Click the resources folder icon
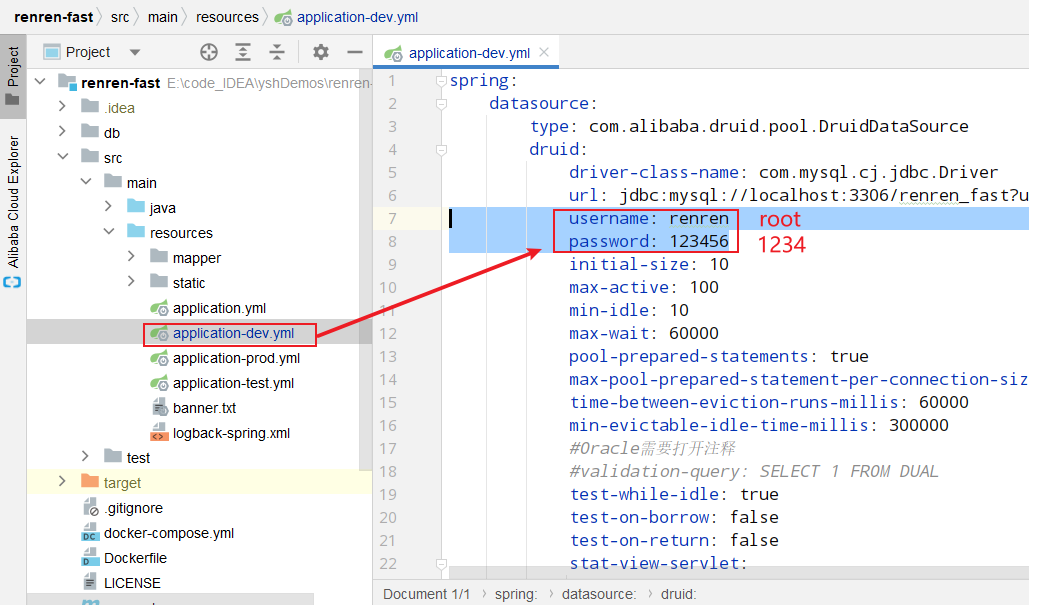This screenshot has height=605, width=1038. [136, 231]
